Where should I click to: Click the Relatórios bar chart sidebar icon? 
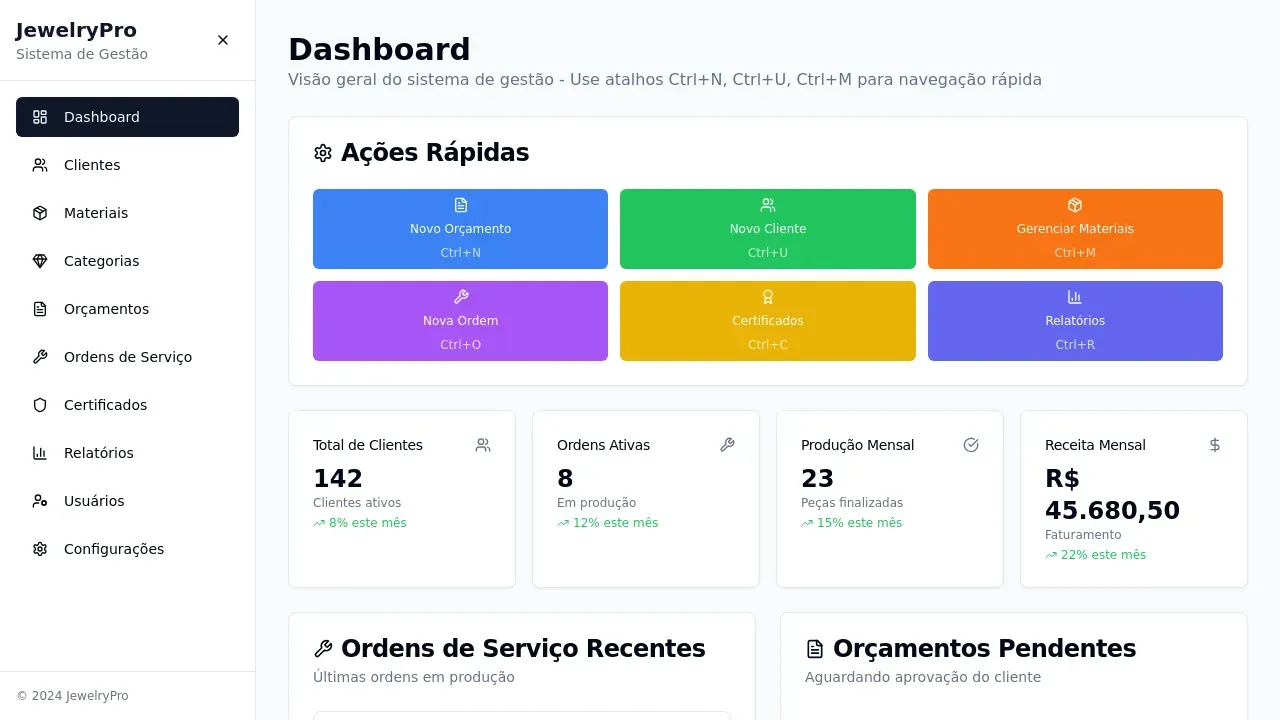40,453
